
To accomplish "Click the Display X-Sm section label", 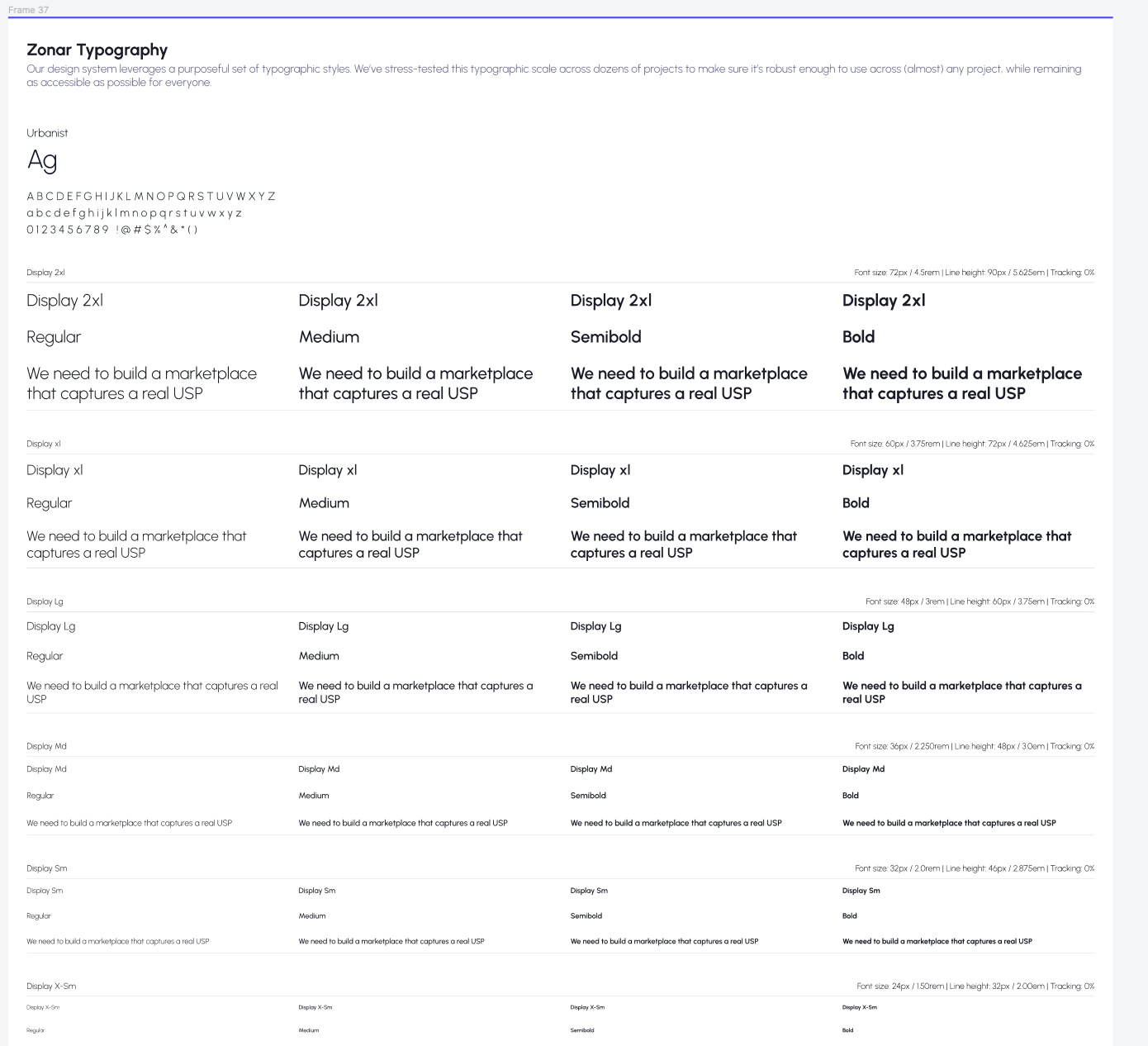I will 51,987.
